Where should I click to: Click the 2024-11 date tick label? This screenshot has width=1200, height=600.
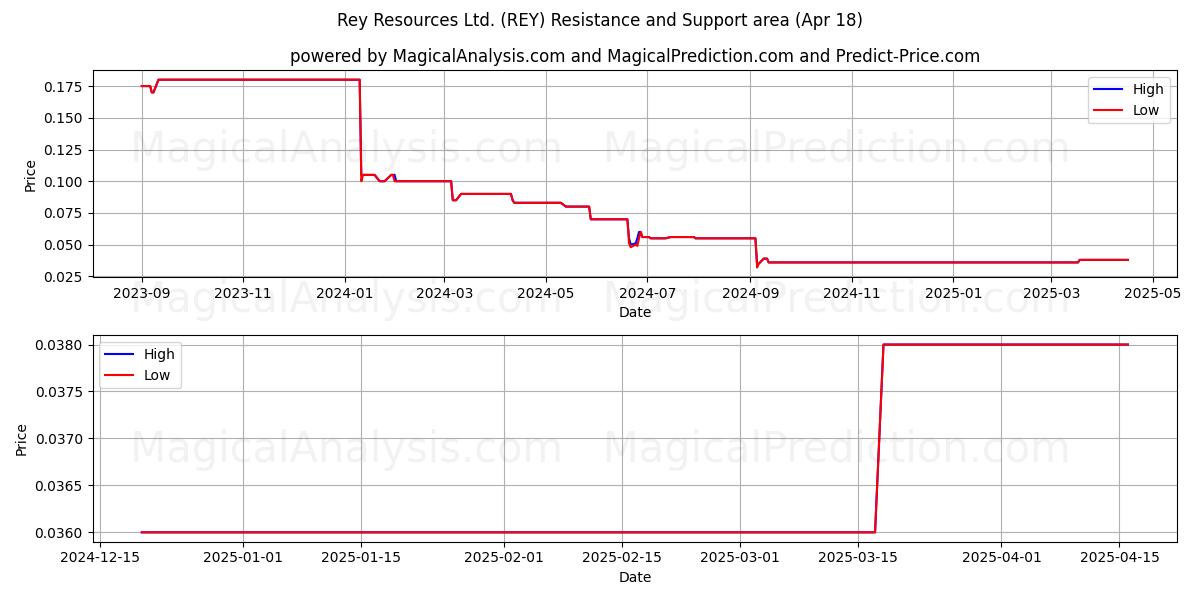point(850,293)
